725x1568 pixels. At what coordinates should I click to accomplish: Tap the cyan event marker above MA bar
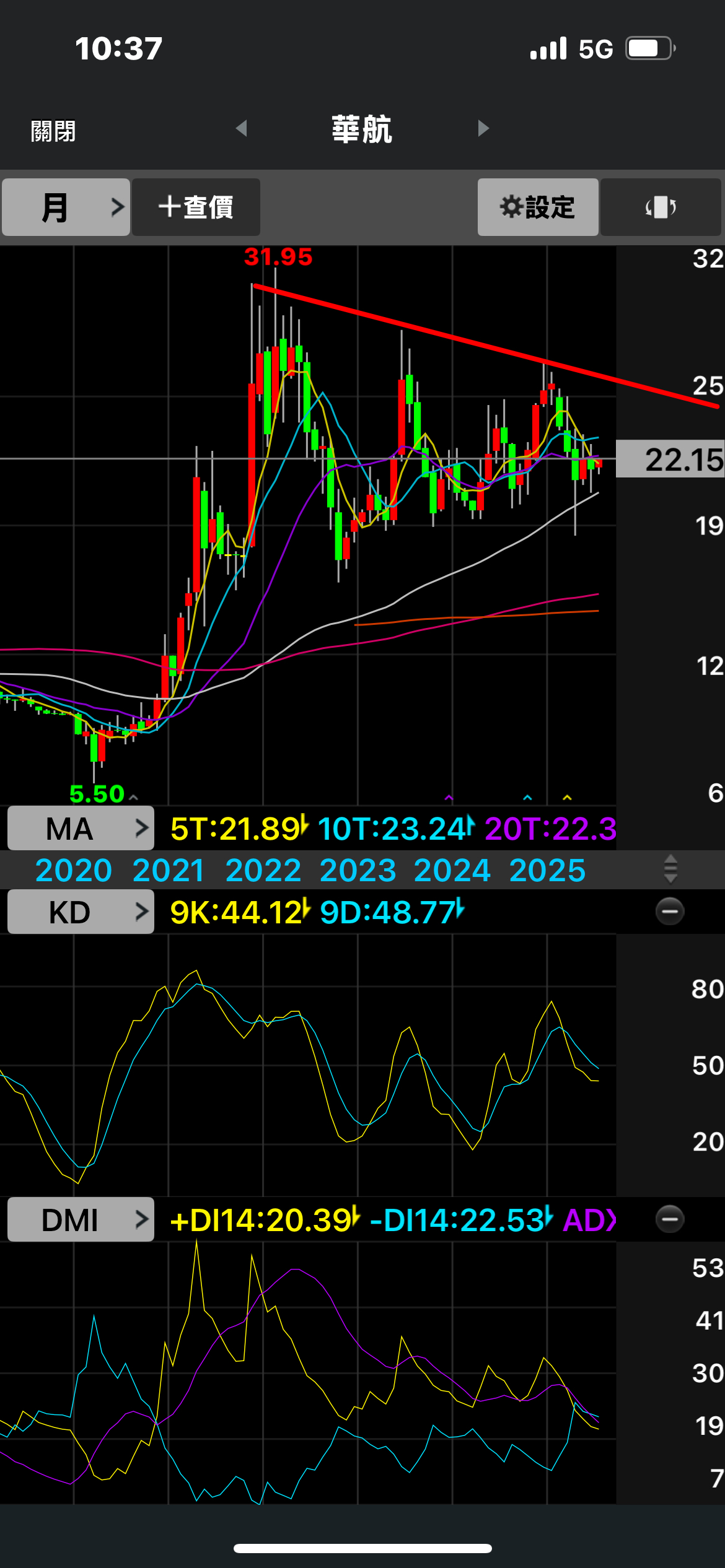point(527,798)
